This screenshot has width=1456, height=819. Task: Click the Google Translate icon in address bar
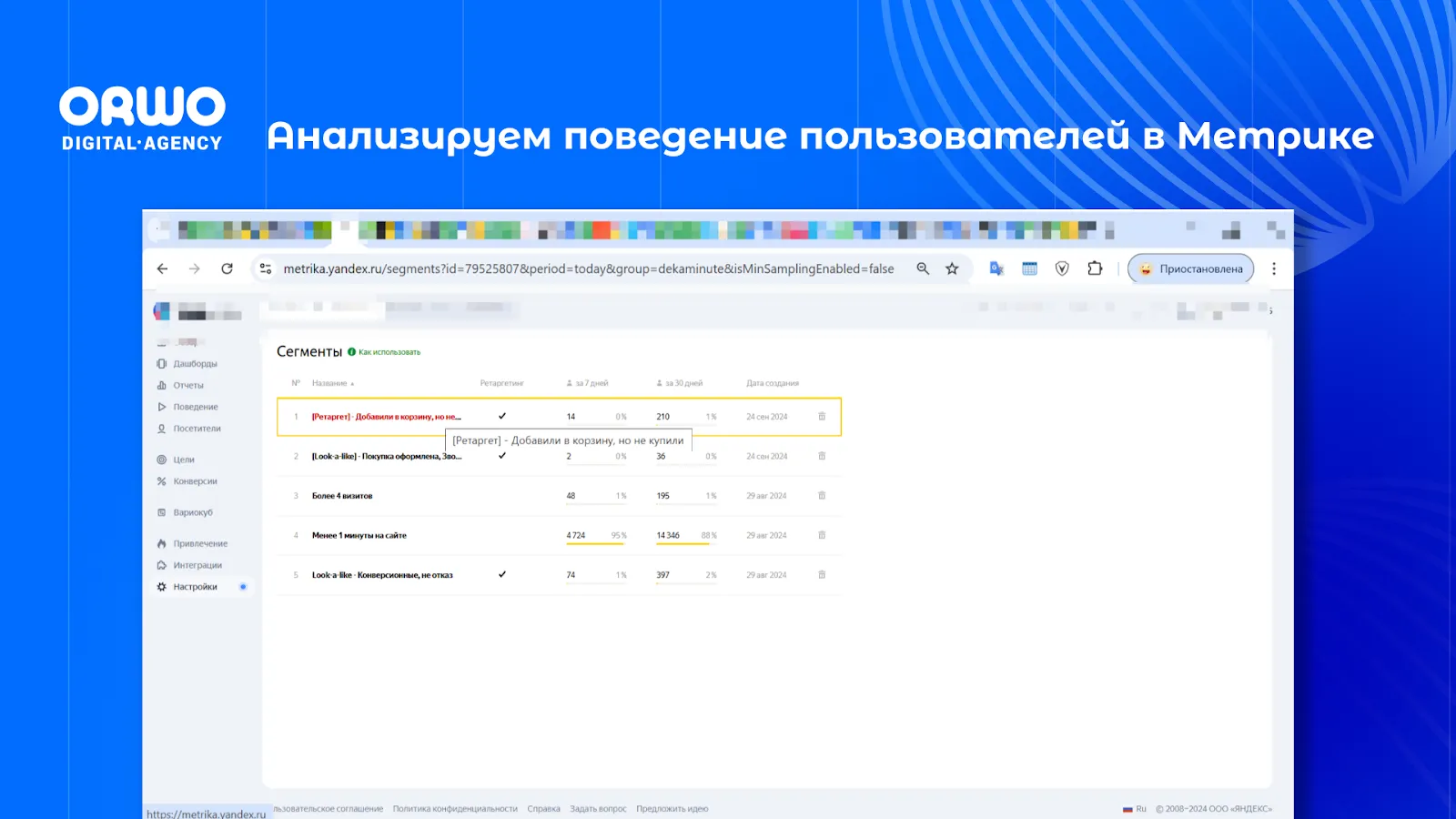(x=996, y=268)
